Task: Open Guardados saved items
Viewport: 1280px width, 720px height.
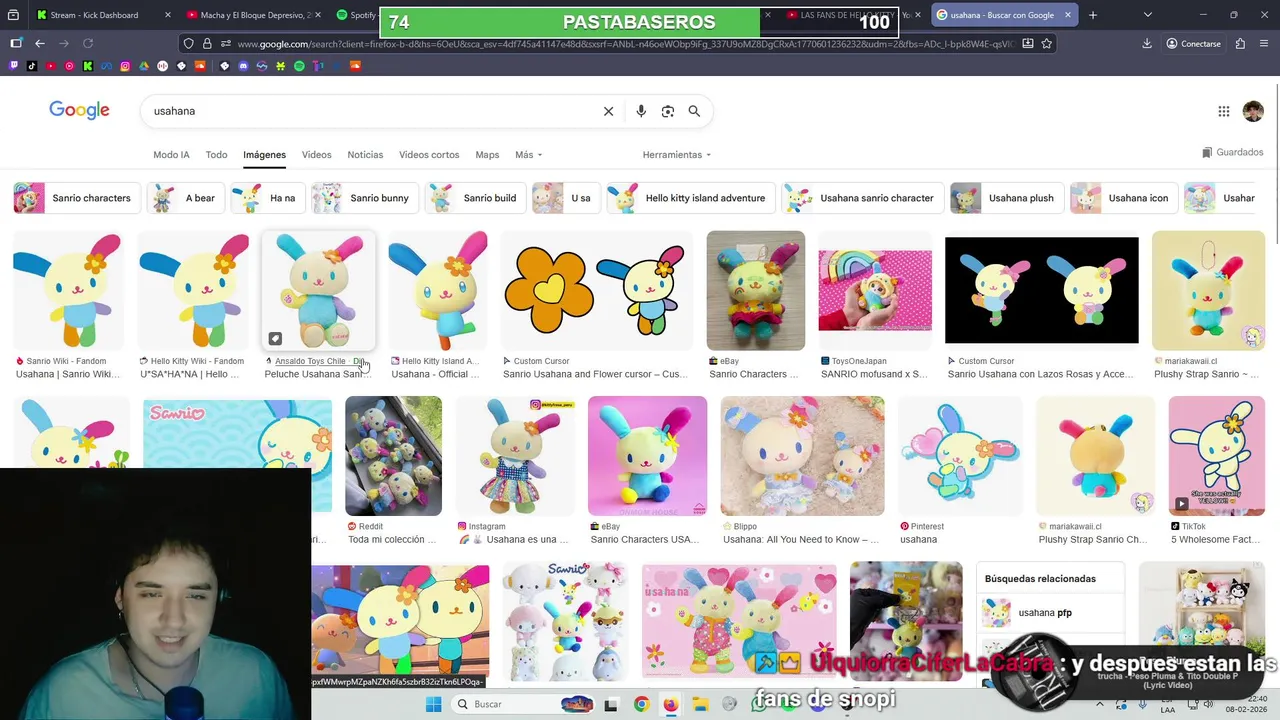Action: coord(1233,152)
